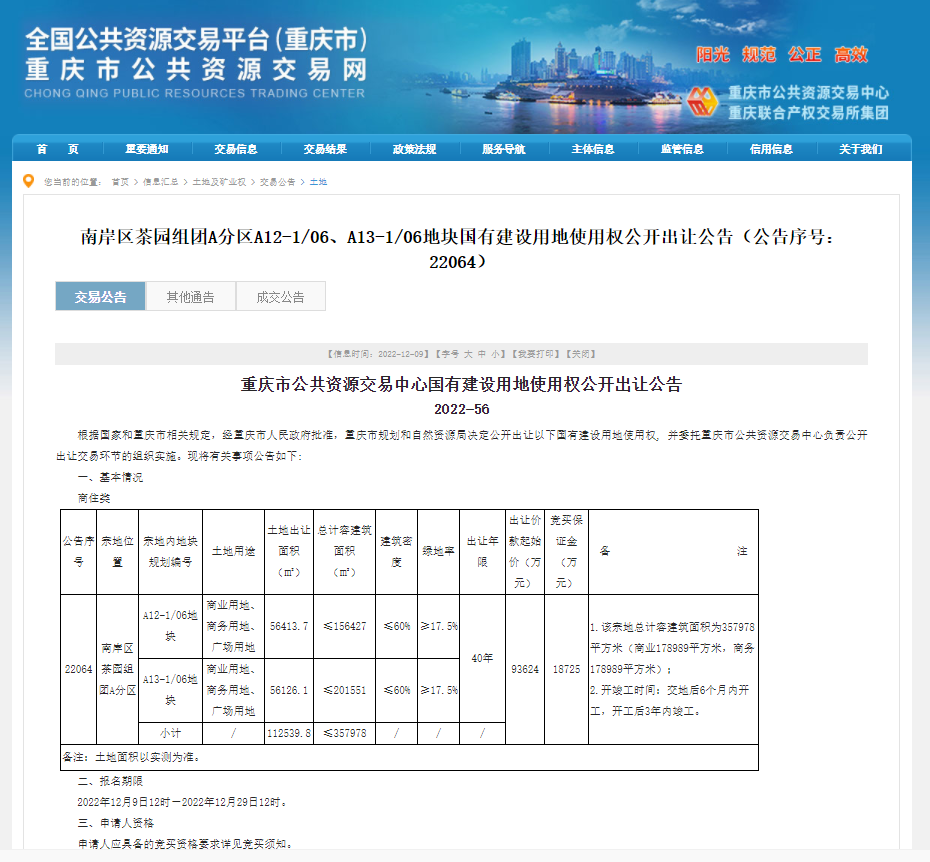Image resolution: width=930 pixels, height=862 pixels.
Task: Click the starting price 93624
Action: (x=525, y=669)
